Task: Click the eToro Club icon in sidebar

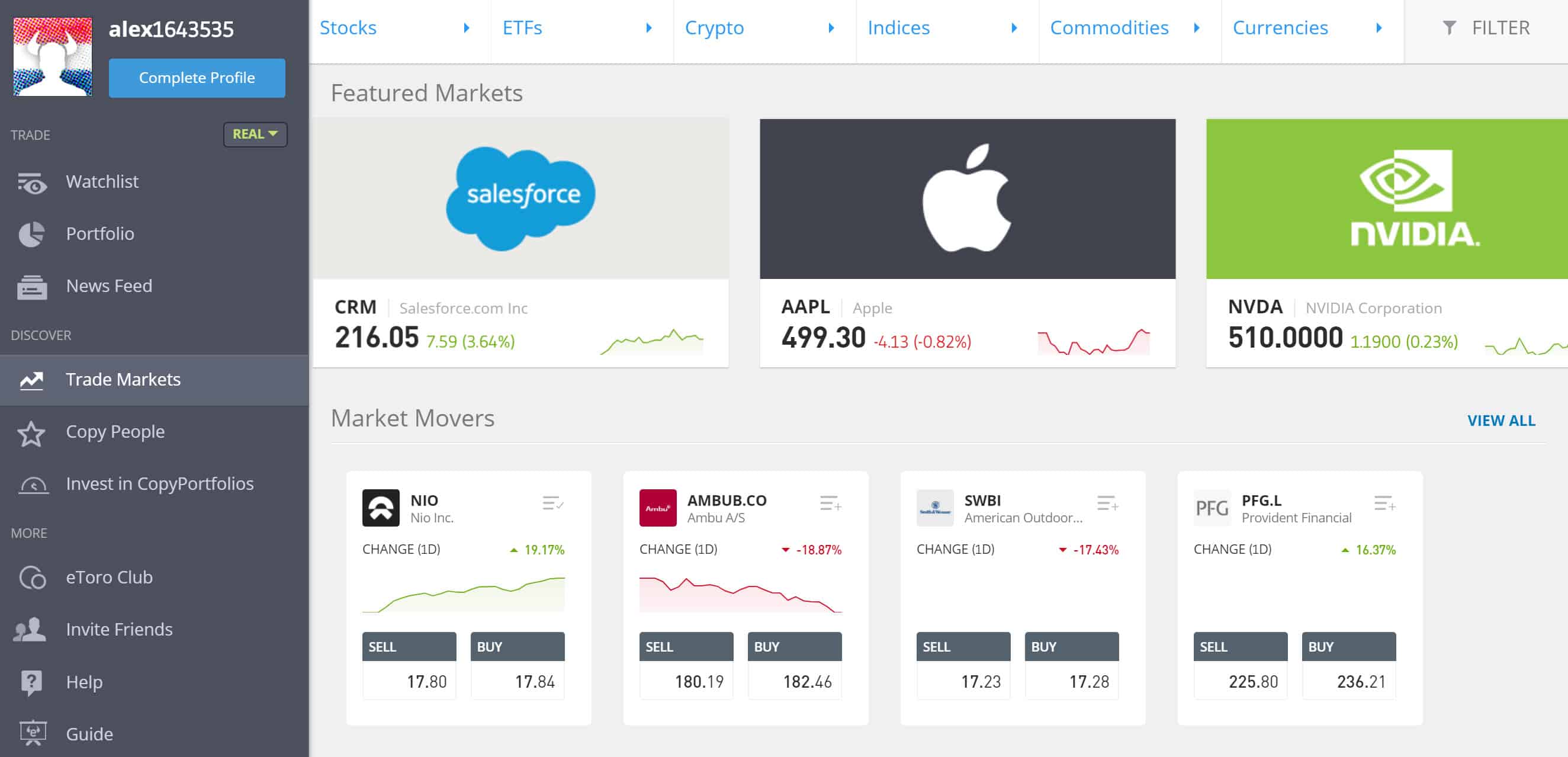Action: point(30,577)
